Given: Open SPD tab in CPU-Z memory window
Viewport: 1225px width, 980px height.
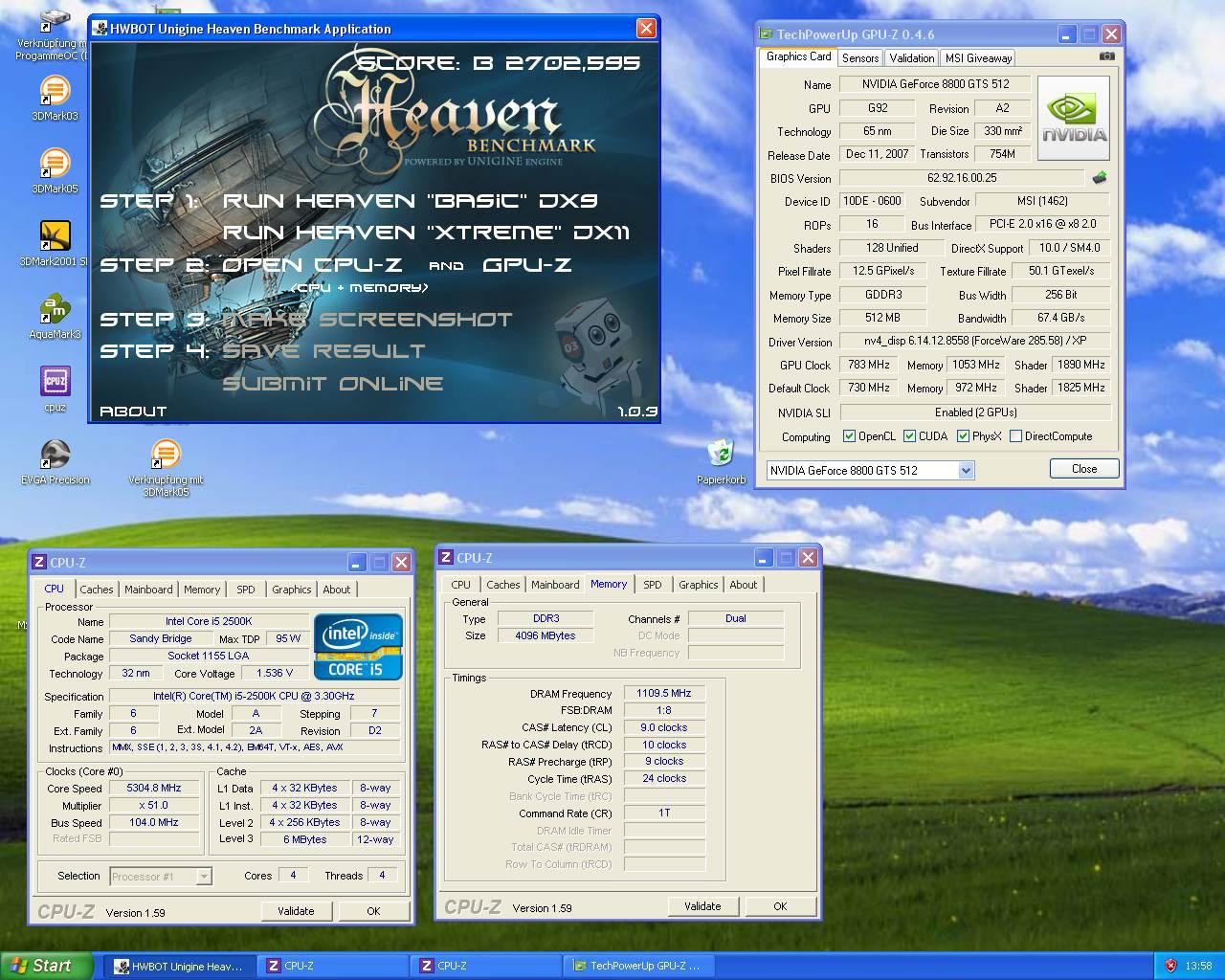Looking at the screenshot, I should click(x=653, y=585).
